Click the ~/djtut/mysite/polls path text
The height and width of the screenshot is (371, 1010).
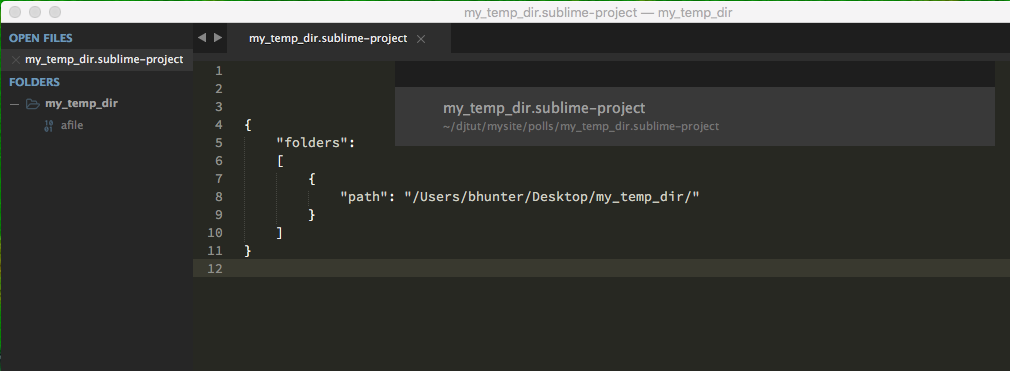pos(581,126)
